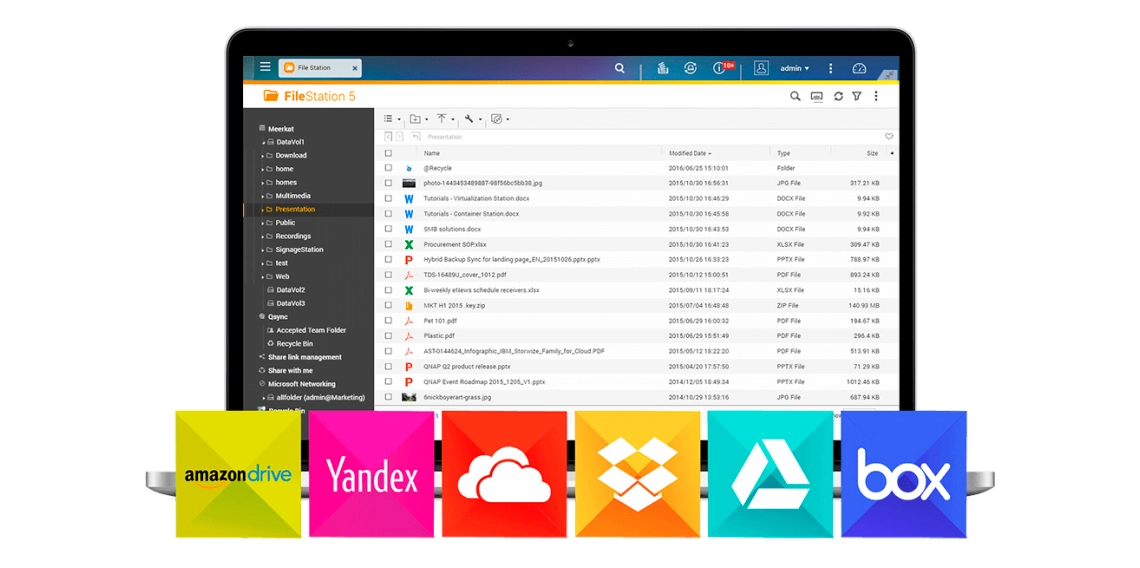Check TDS-16489U_cover_1012.pdf checkbox

(x=388, y=275)
